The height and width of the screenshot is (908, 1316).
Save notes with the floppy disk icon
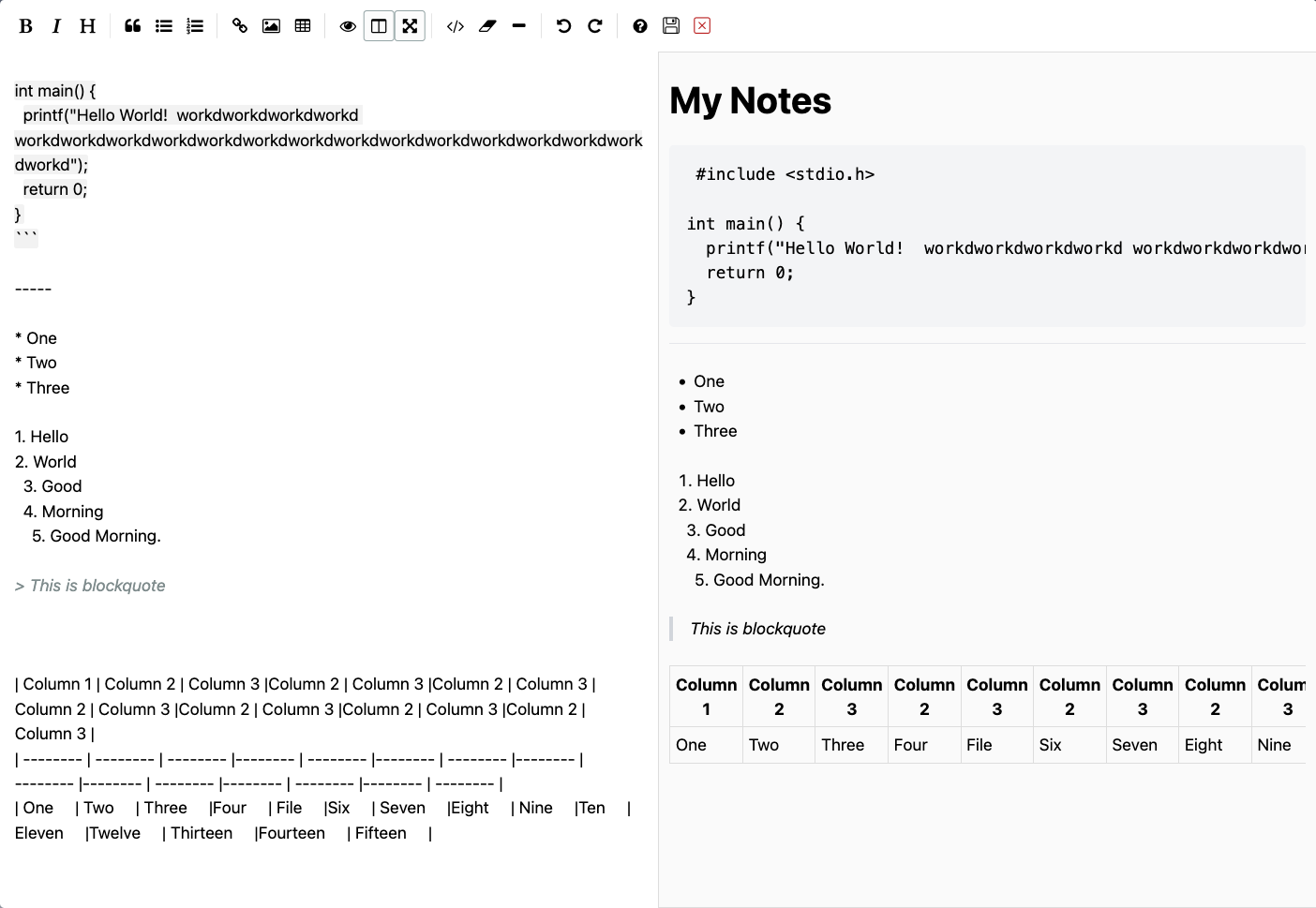point(671,26)
